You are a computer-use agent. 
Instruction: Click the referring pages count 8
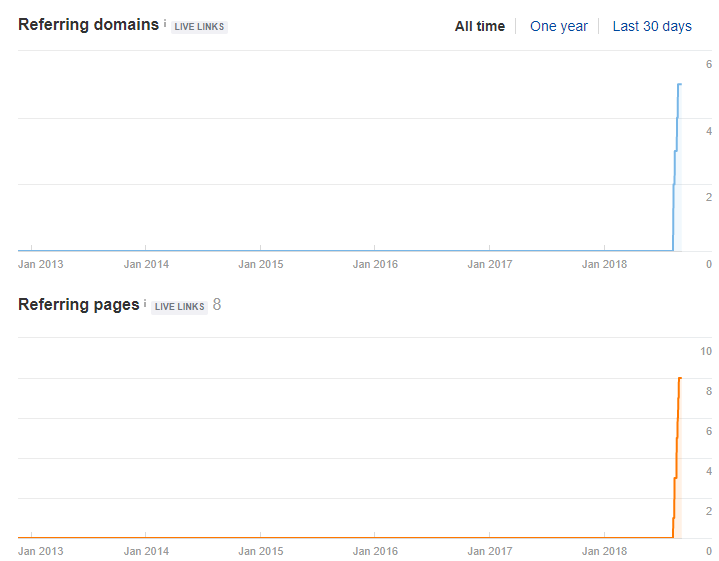[217, 305]
